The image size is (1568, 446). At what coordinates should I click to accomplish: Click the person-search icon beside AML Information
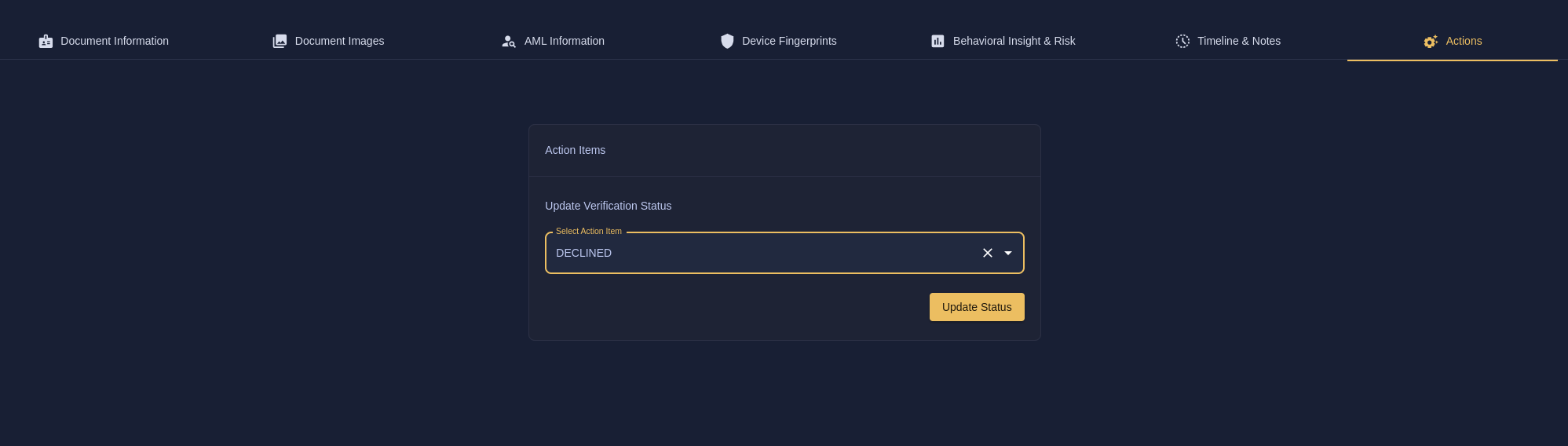(x=509, y=42)
